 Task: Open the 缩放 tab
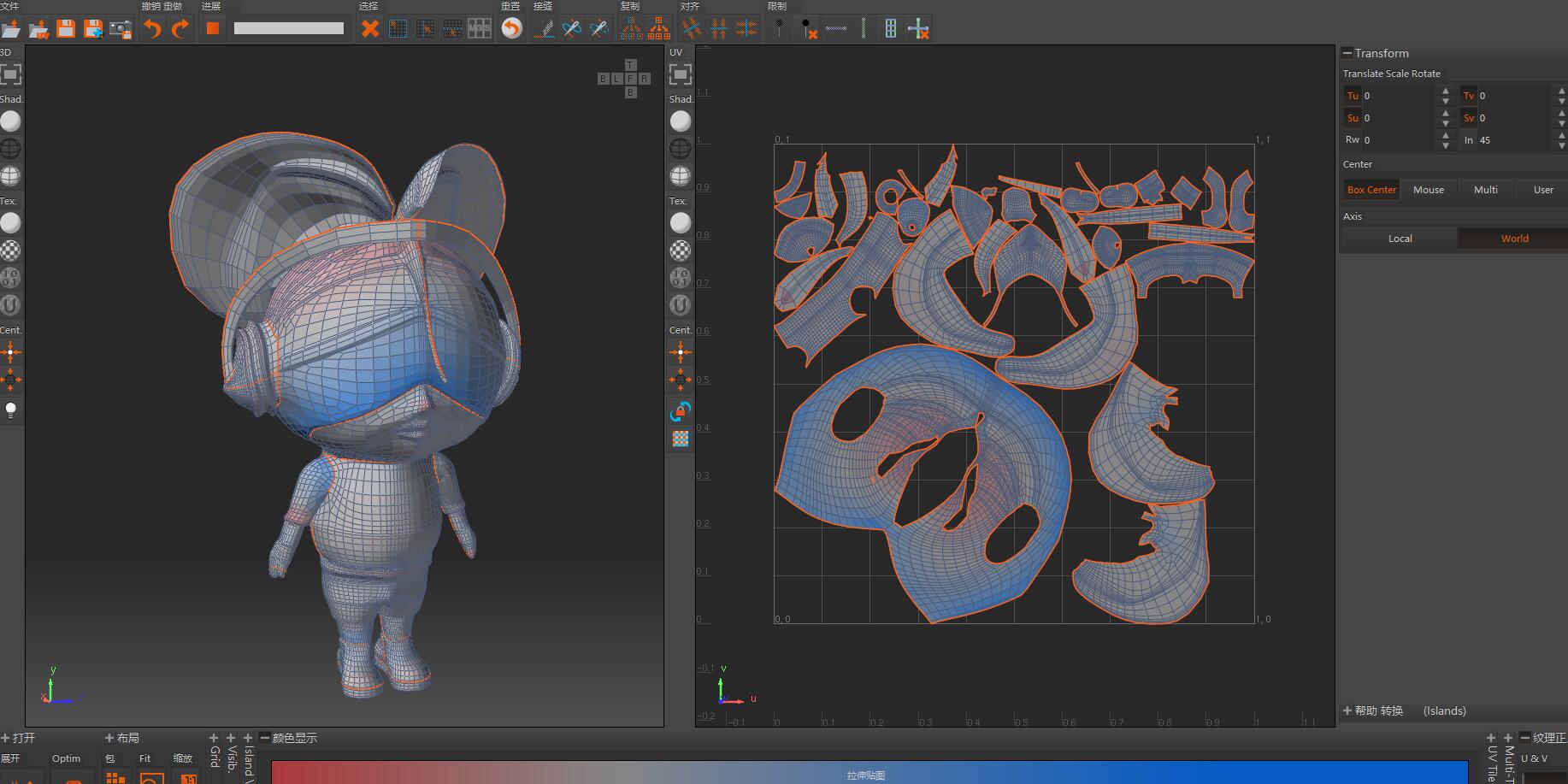tap(183, 758)
